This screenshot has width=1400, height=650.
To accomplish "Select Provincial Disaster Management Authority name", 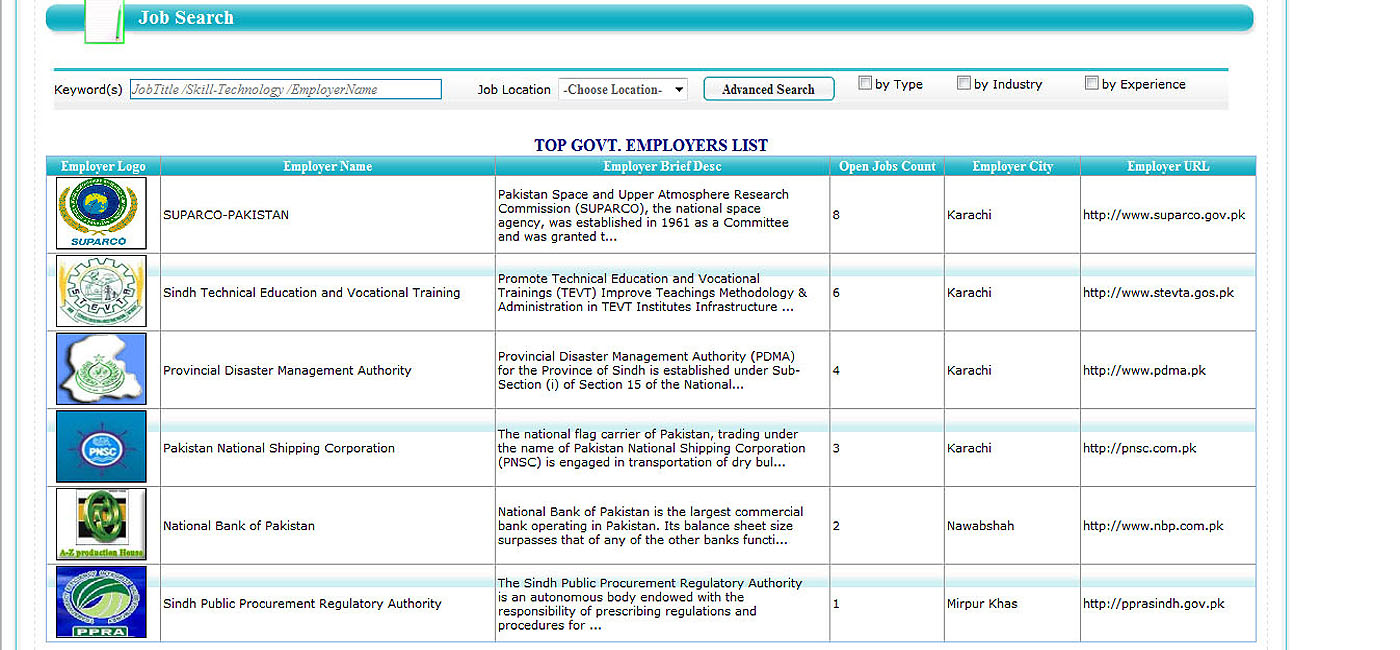I will point(287,371).
